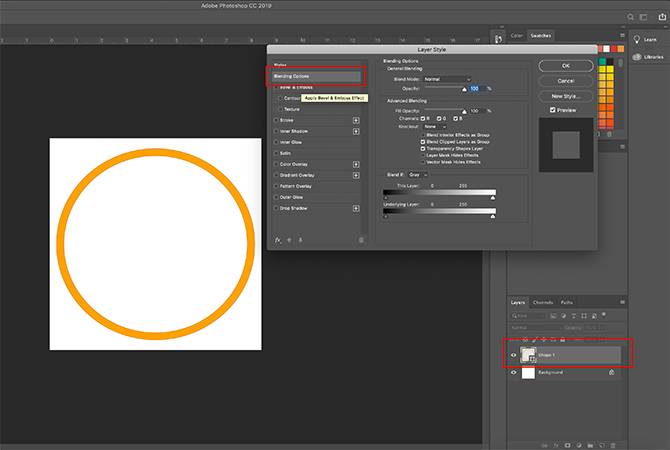Toggle the R channel checkbox

(423, 118)
